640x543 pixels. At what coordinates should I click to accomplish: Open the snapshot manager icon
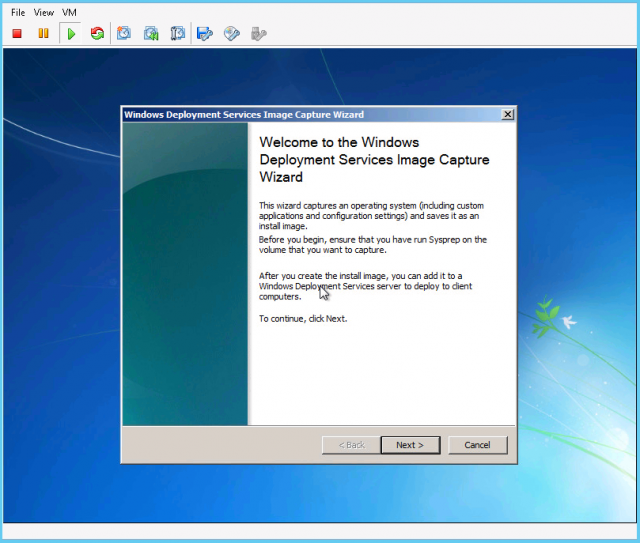pos(177,33)
